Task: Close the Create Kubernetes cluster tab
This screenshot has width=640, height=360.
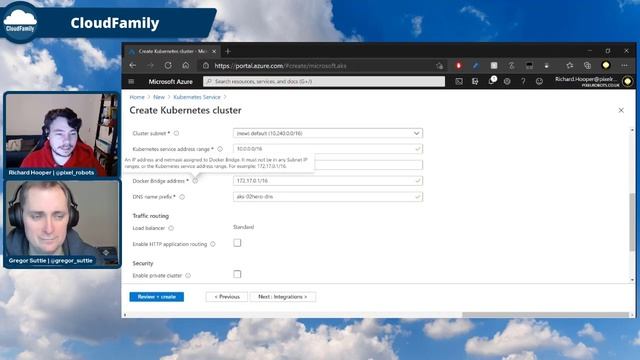Action: coord(214,51)
